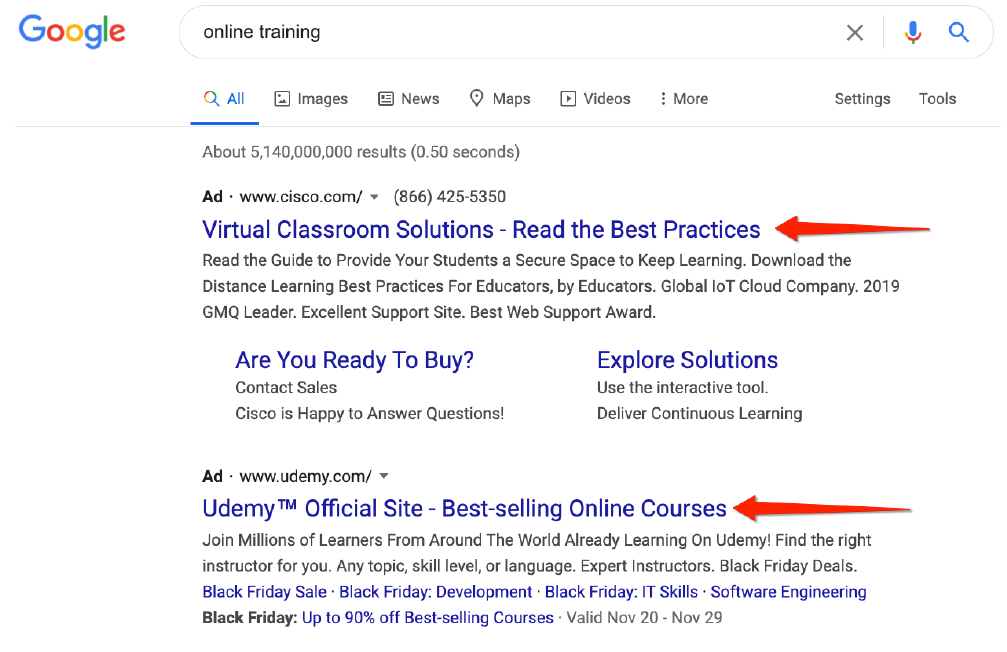This screenshot has height=652, width=1007.
Task: Open Udemy Official Site ad link
Action: 464,509
